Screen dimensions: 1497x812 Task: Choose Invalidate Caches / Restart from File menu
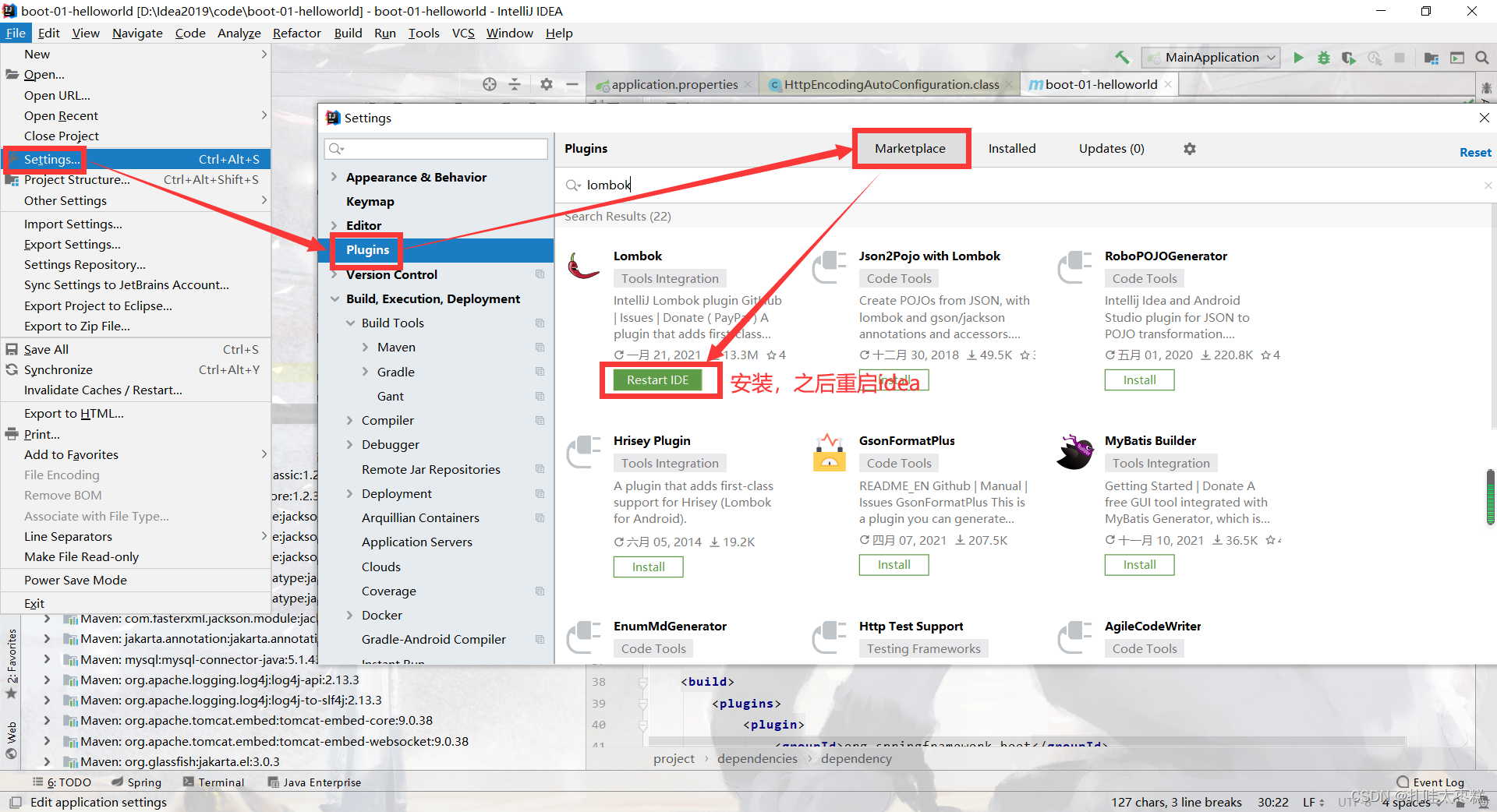tap(136, 390)
